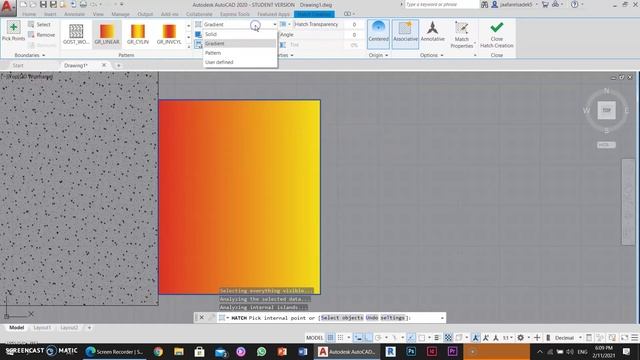The image size is (640, 360).
Task: Click the binoculars search icon
Action: coord(484,4)
